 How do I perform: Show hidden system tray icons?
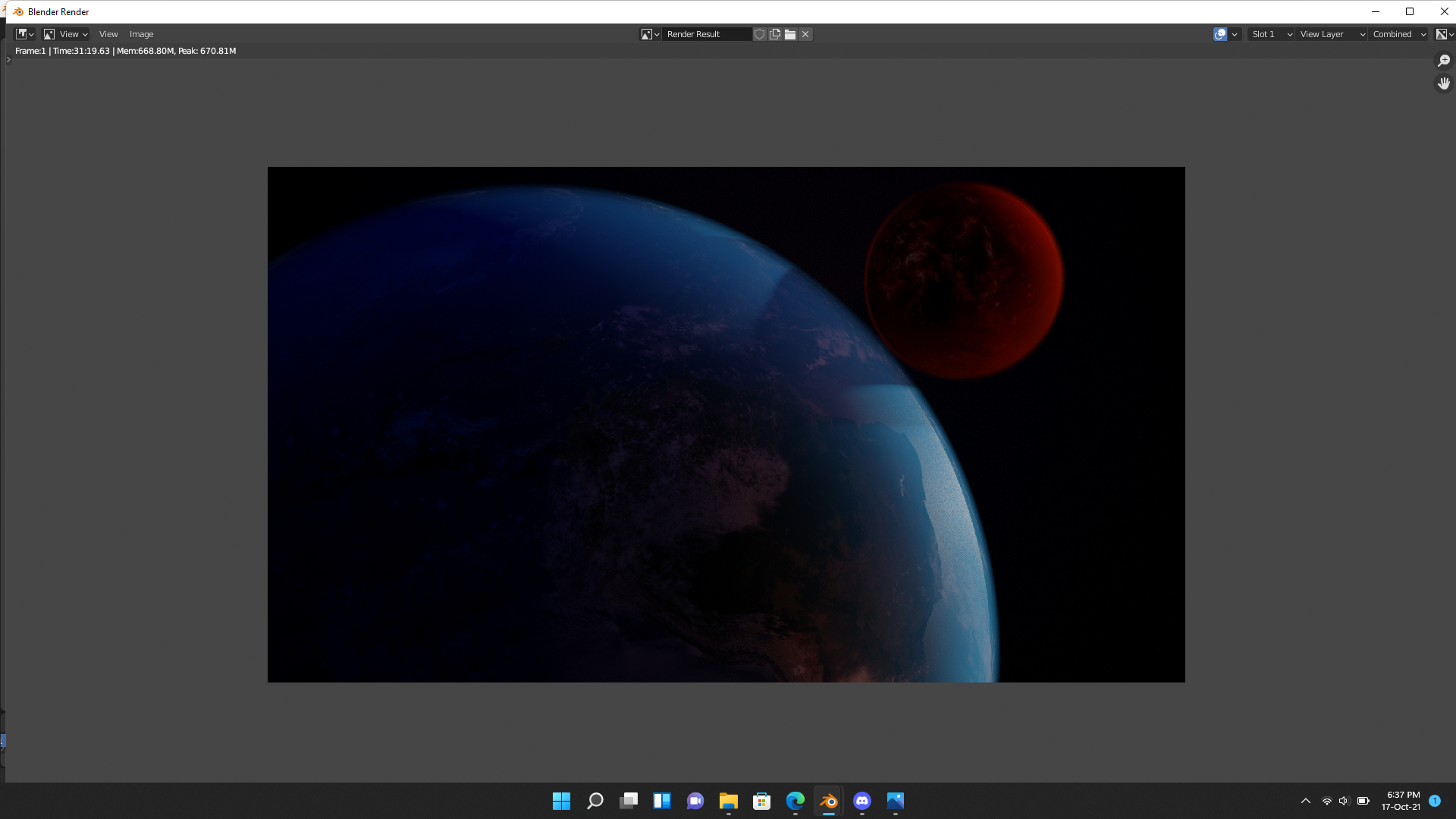point(1306,801)
